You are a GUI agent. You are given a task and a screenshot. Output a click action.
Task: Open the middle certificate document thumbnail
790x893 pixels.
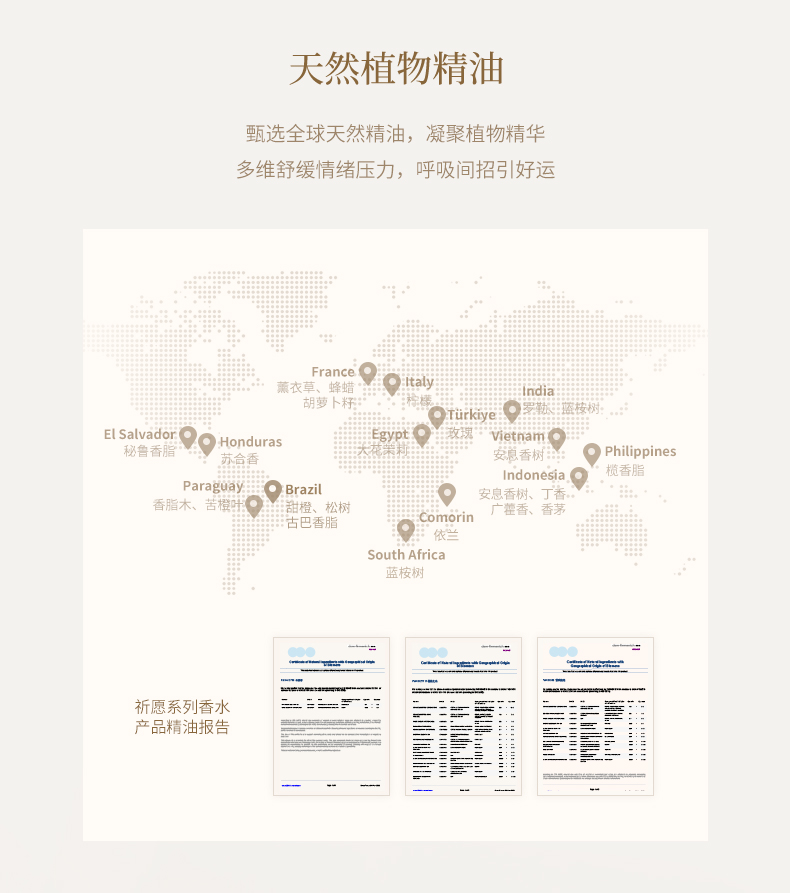463,716
